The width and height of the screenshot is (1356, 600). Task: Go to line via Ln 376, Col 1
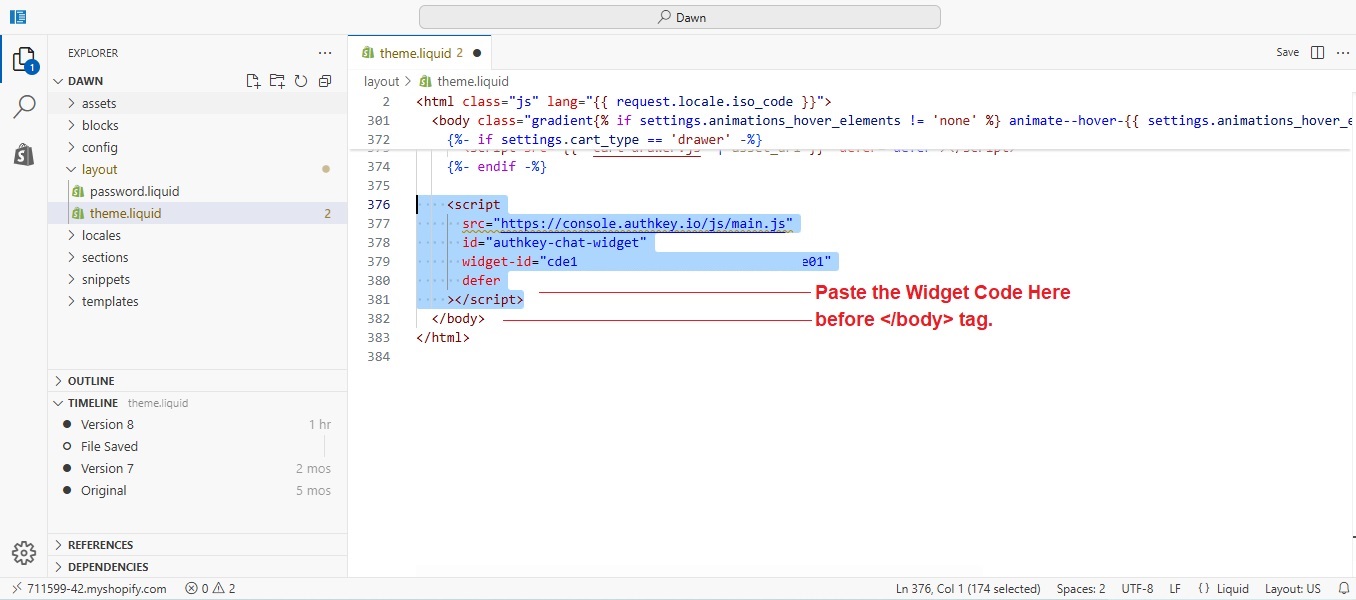(x=968, y=589)
